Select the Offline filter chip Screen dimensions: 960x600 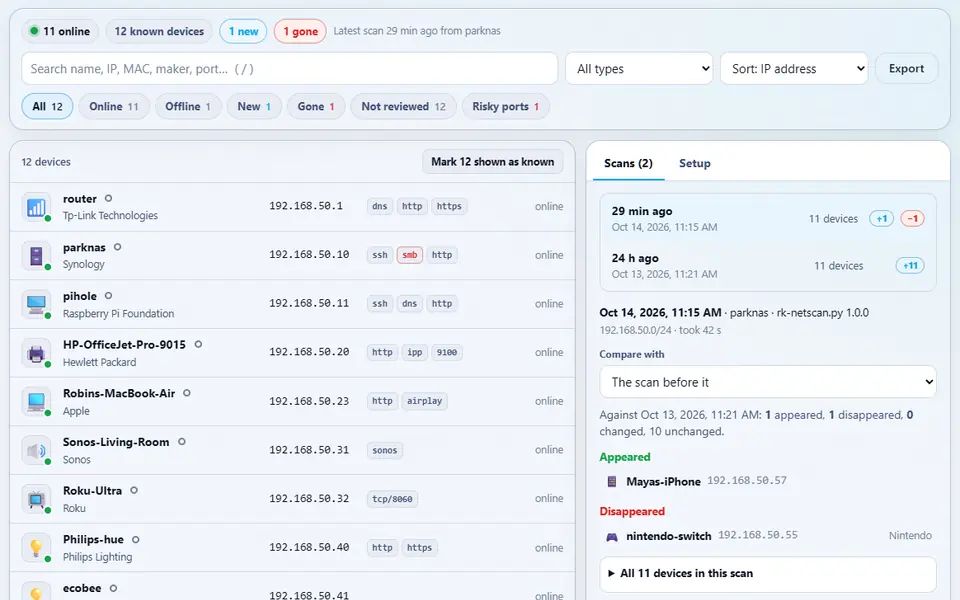[188, 107]
